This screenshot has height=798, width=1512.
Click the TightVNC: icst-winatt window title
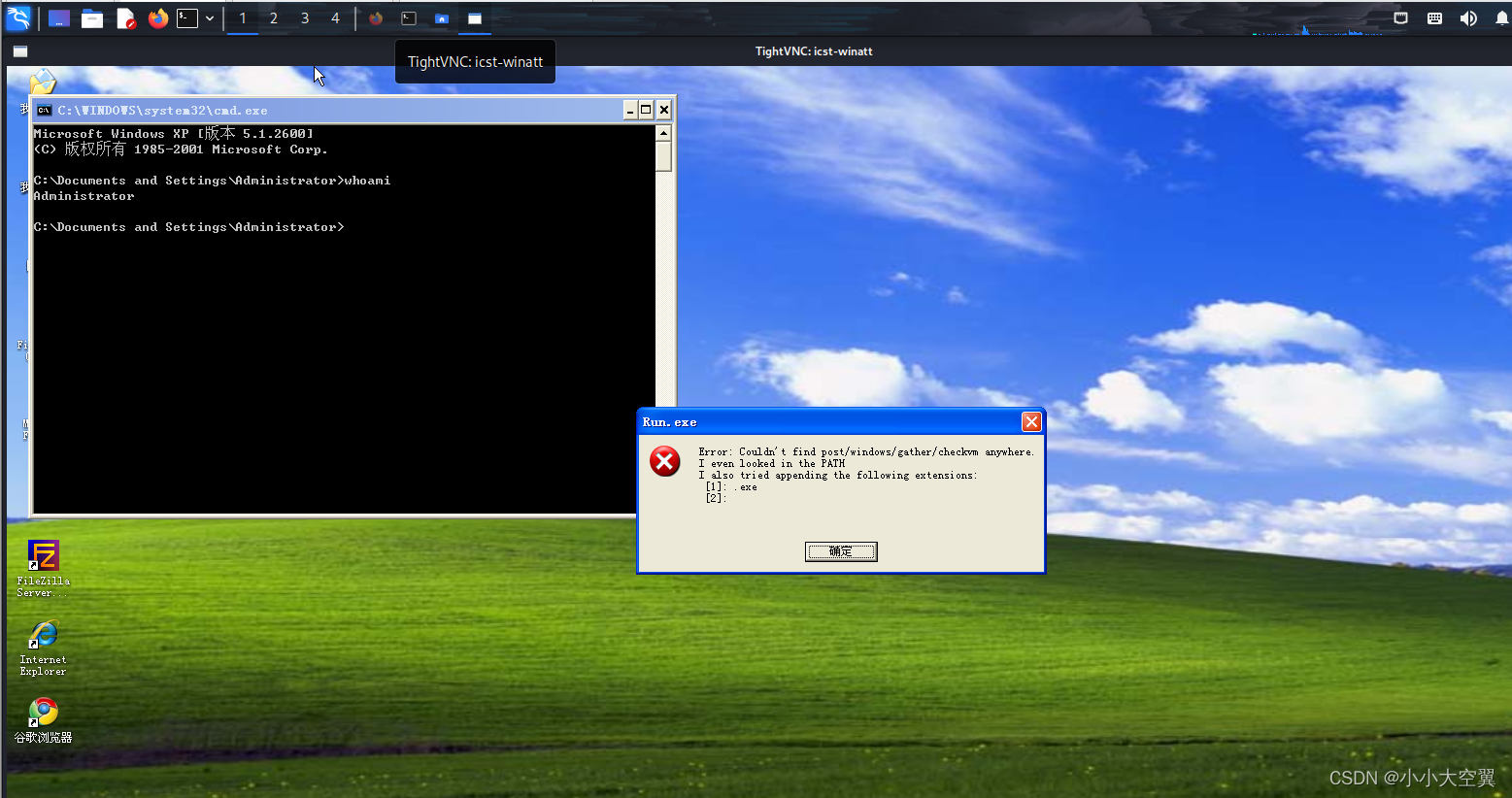[x=814, y=51]
